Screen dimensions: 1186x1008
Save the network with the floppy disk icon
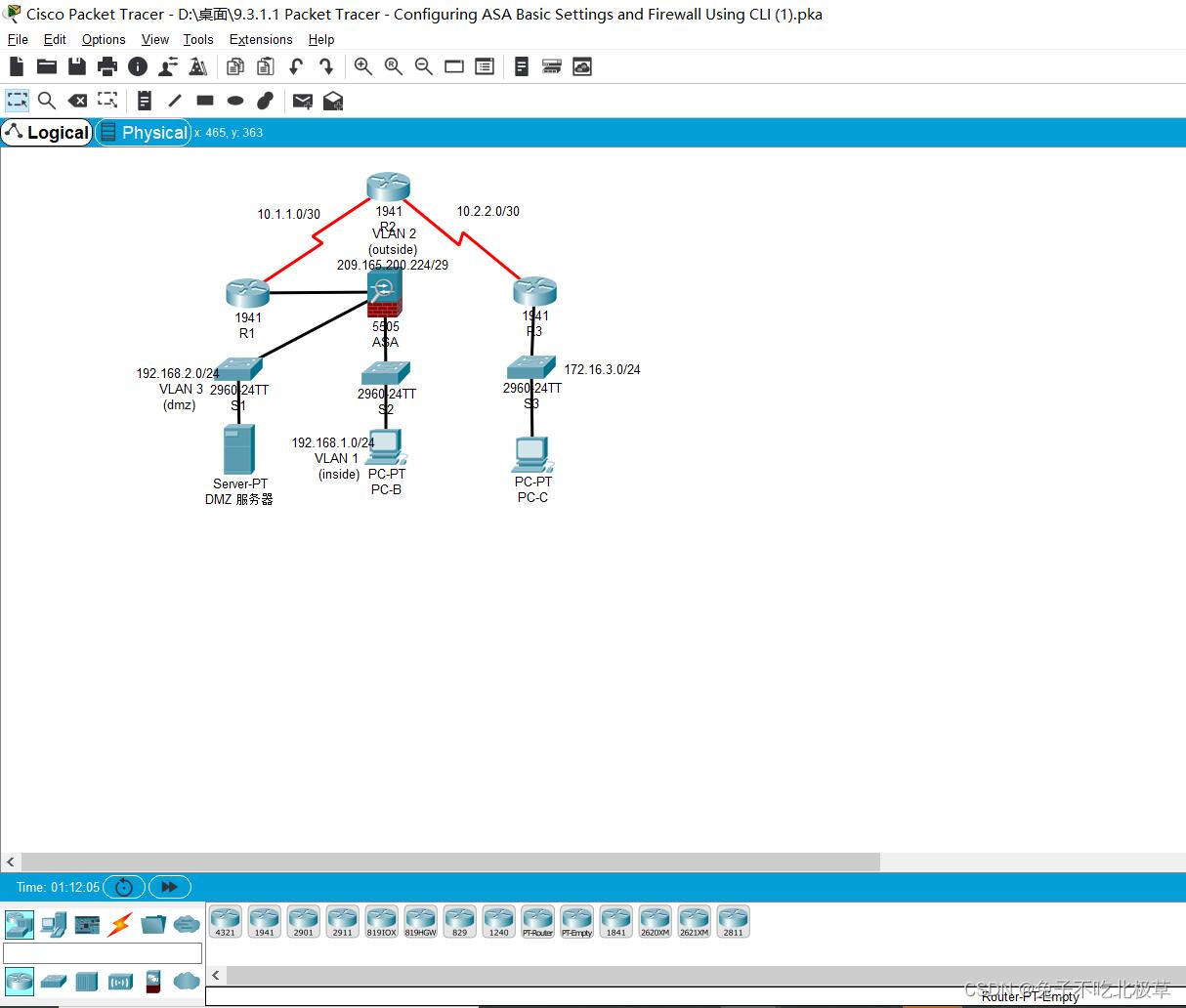click(77, 66)
